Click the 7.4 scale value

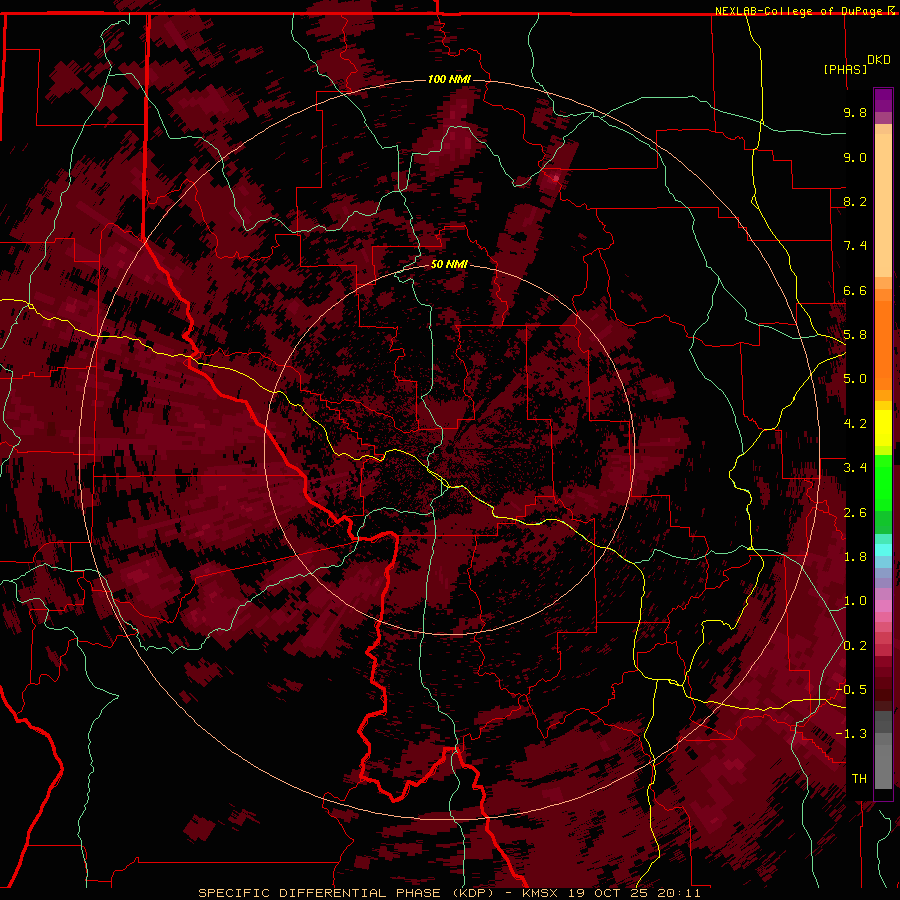pyautogui.click(x=855, y=246)
